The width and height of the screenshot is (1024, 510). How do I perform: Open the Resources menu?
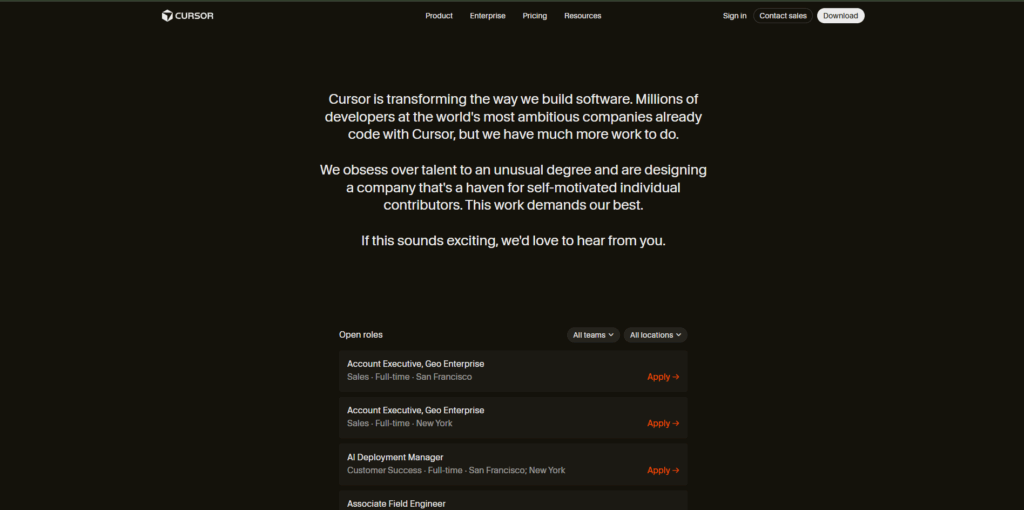583,16
